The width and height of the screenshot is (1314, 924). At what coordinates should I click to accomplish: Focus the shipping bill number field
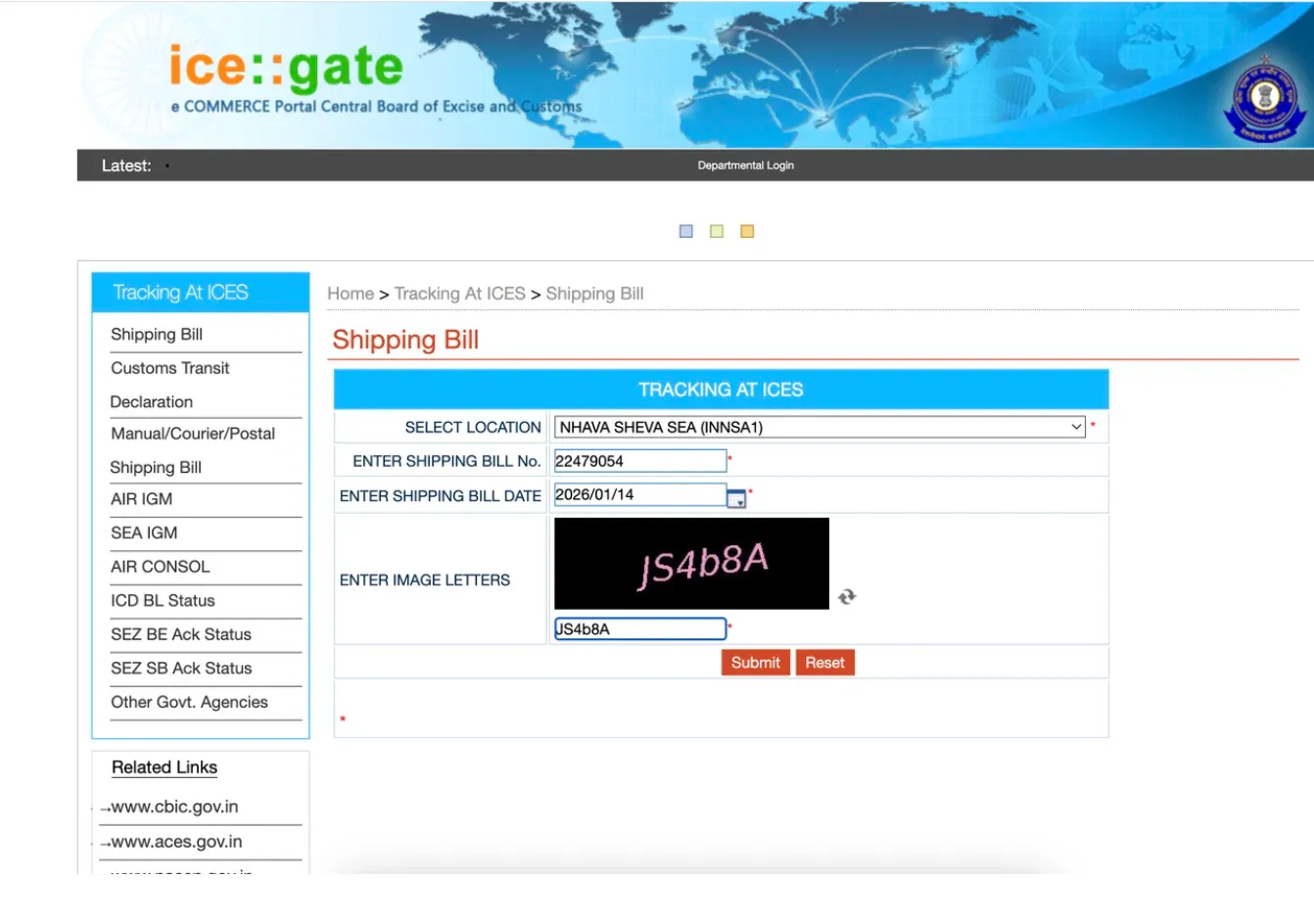(639, 461)
